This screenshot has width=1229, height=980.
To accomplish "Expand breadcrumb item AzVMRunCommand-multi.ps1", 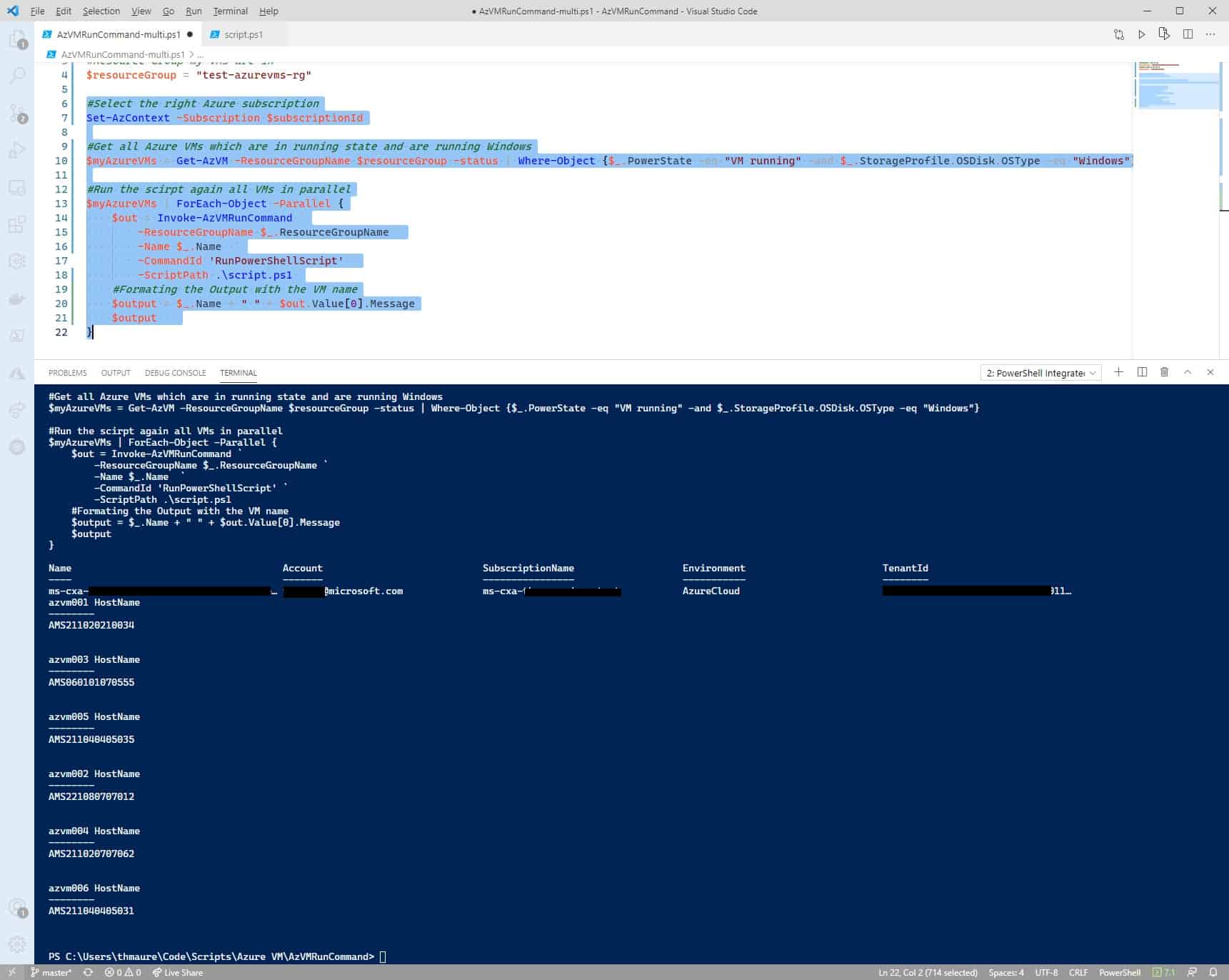I will coord(123,54).
